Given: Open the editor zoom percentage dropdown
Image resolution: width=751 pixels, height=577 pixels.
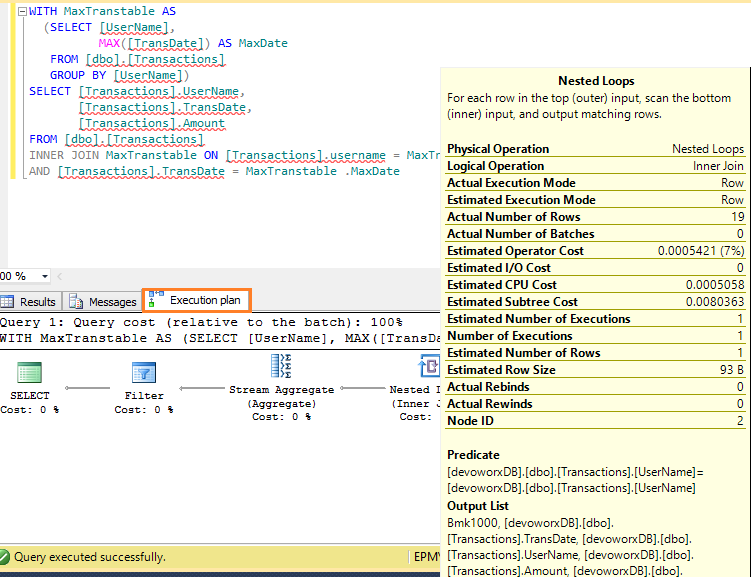Looking at the screenshot, I should [x=45, y=276].
